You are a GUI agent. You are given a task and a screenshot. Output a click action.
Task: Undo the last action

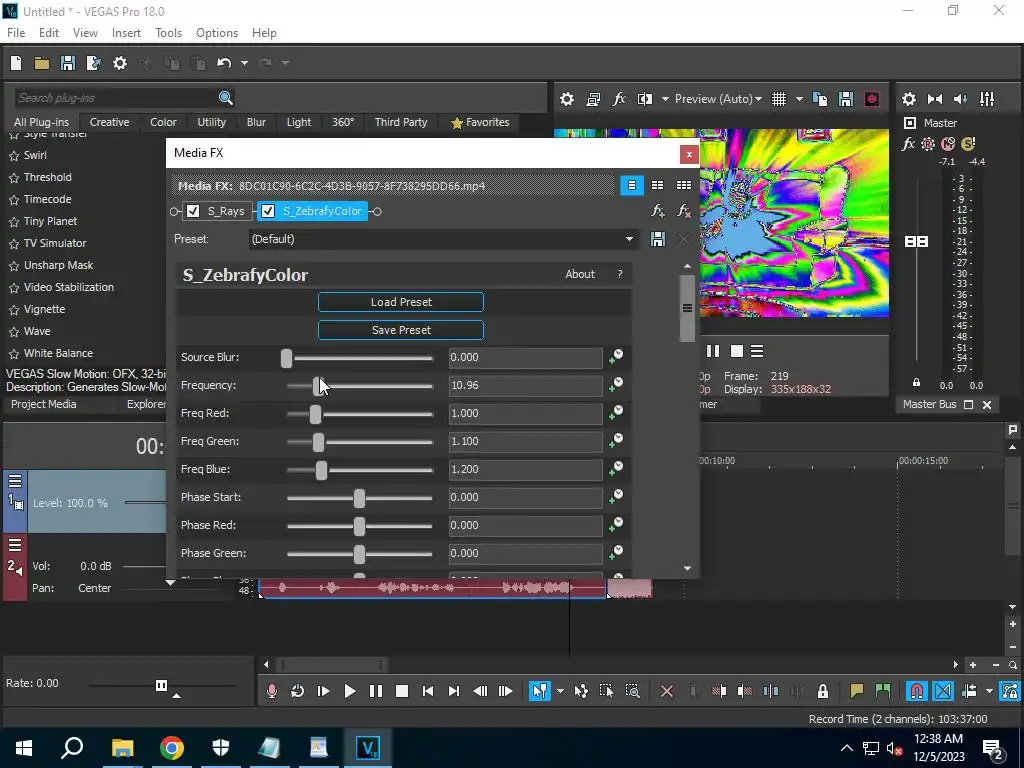224,63
